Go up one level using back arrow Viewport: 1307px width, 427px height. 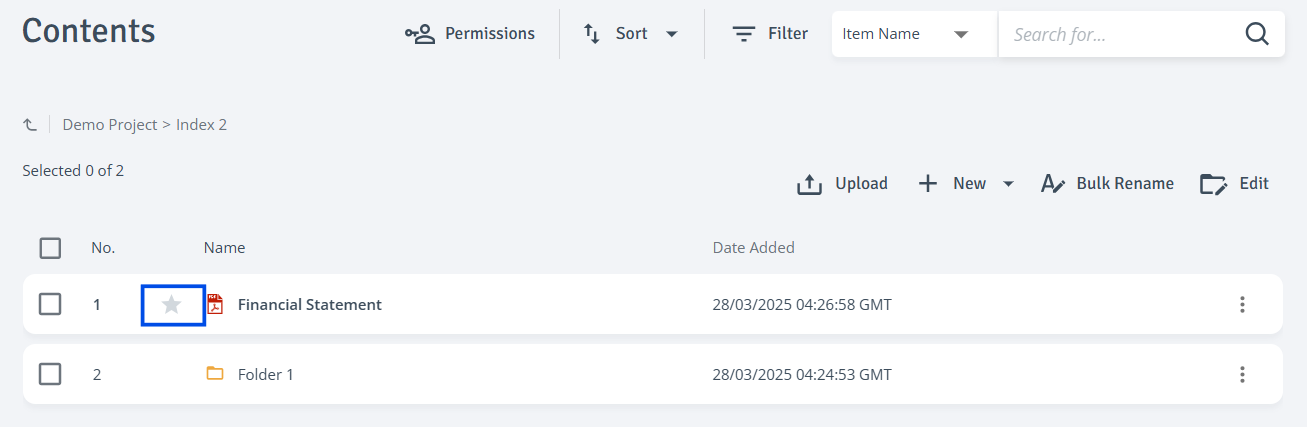30,125
